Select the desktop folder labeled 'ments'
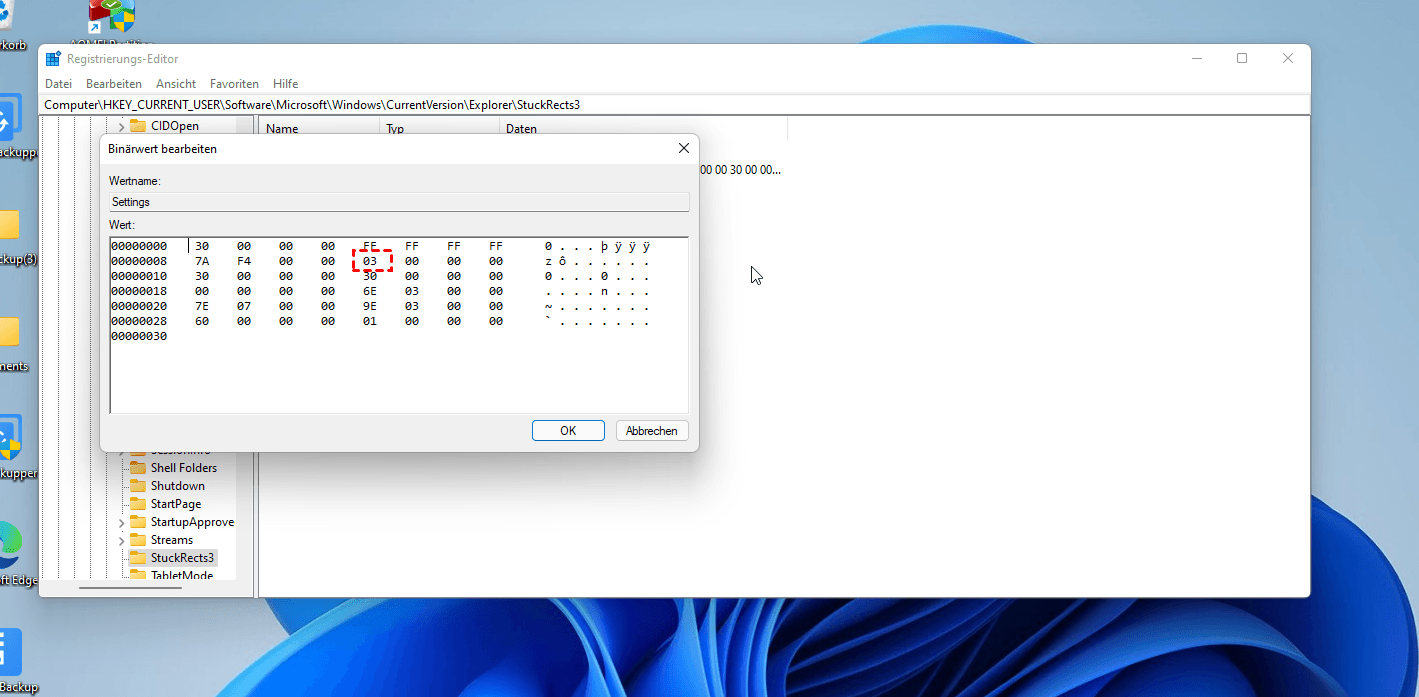 coord(8,333)
